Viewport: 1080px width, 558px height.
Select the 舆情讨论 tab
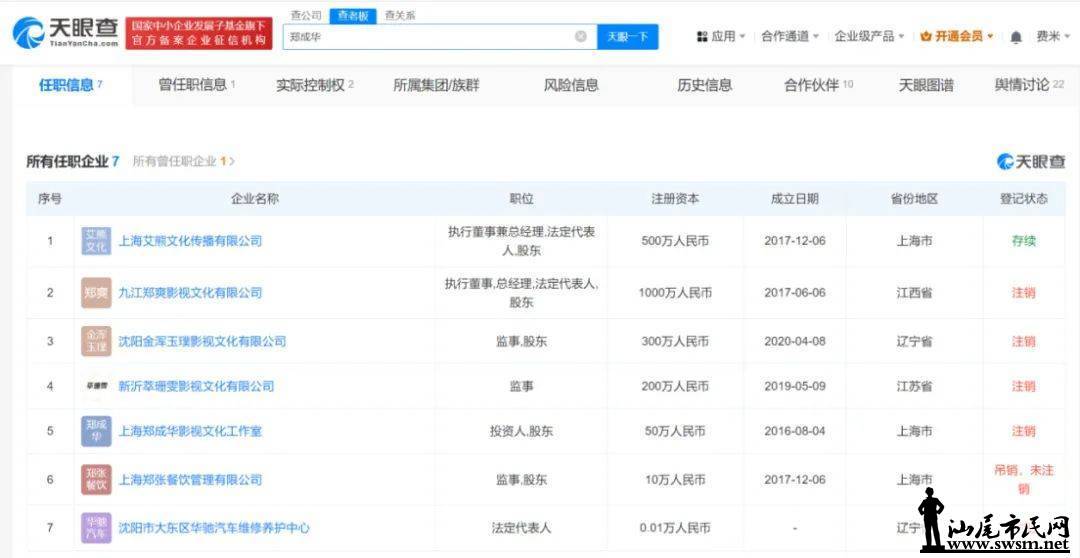pos(1029,85)
